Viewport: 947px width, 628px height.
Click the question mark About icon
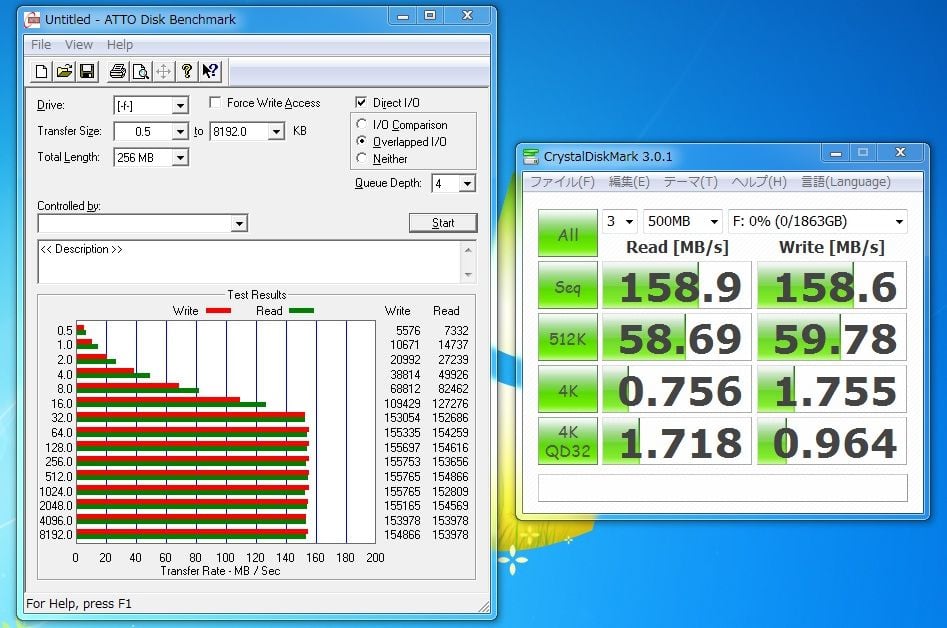(187, 72)
